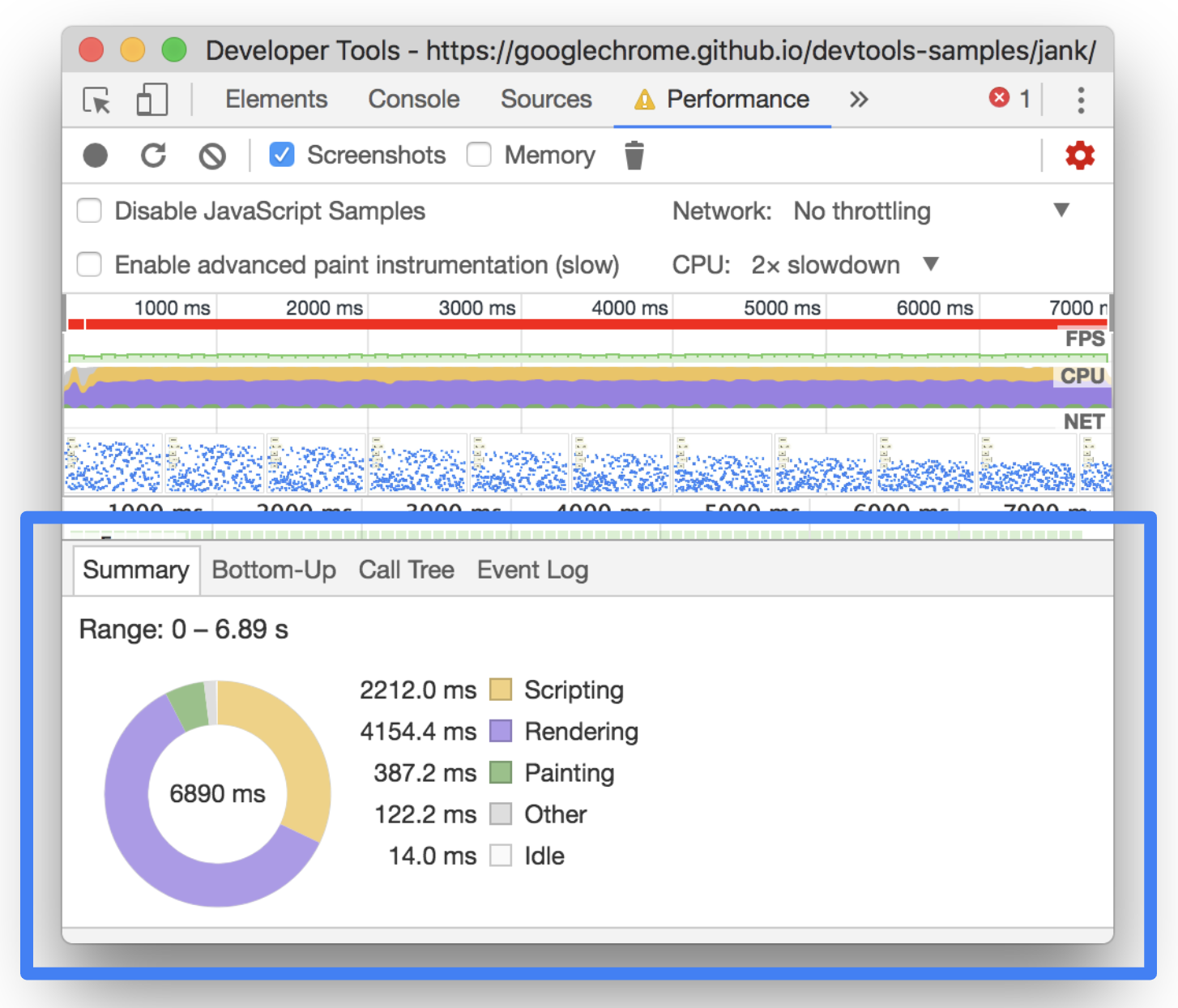The width and height of the screenshot is (1178, 1008).
Task: Open the CPU slowdown dropdown
Action: [x=845, y=265]
